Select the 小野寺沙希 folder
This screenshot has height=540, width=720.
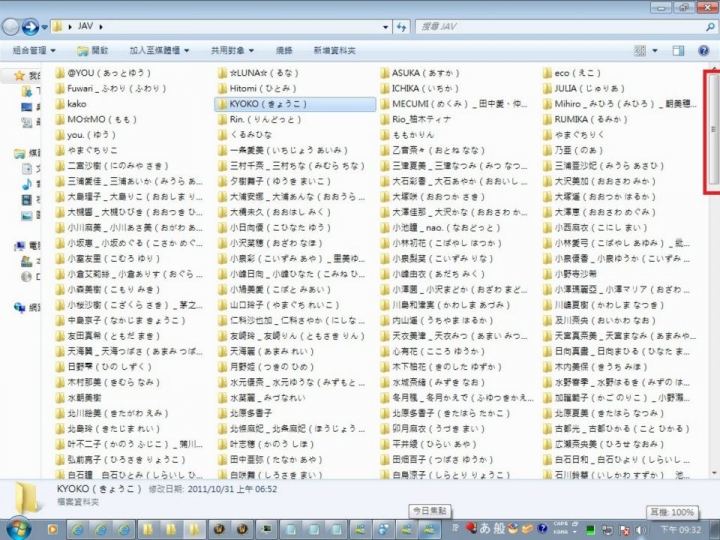(570, 274)
